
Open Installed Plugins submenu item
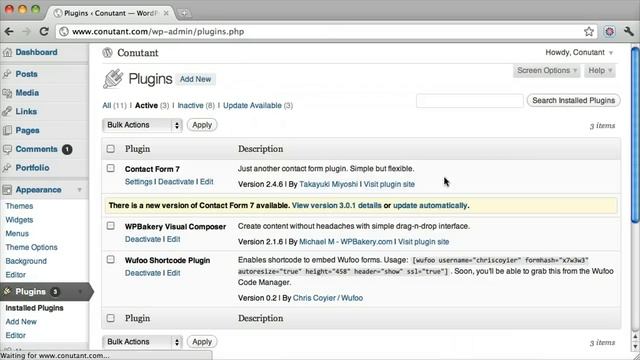pyautogui.click(x=34, y=308)
